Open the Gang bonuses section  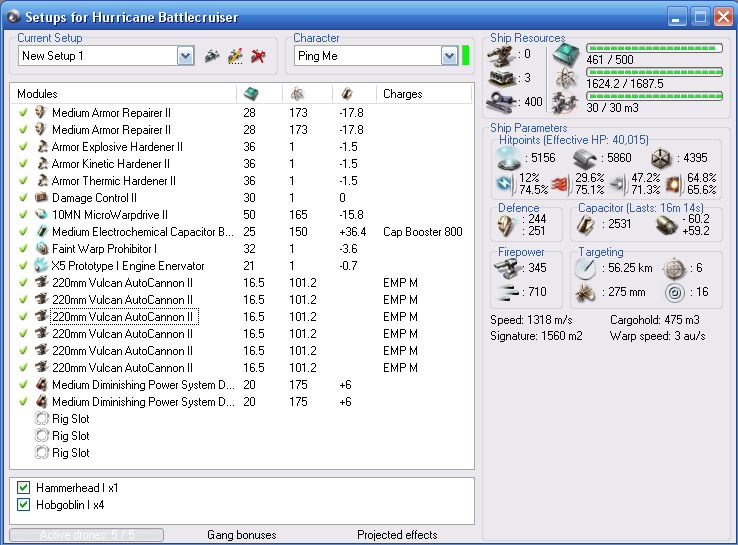[241, 535]
